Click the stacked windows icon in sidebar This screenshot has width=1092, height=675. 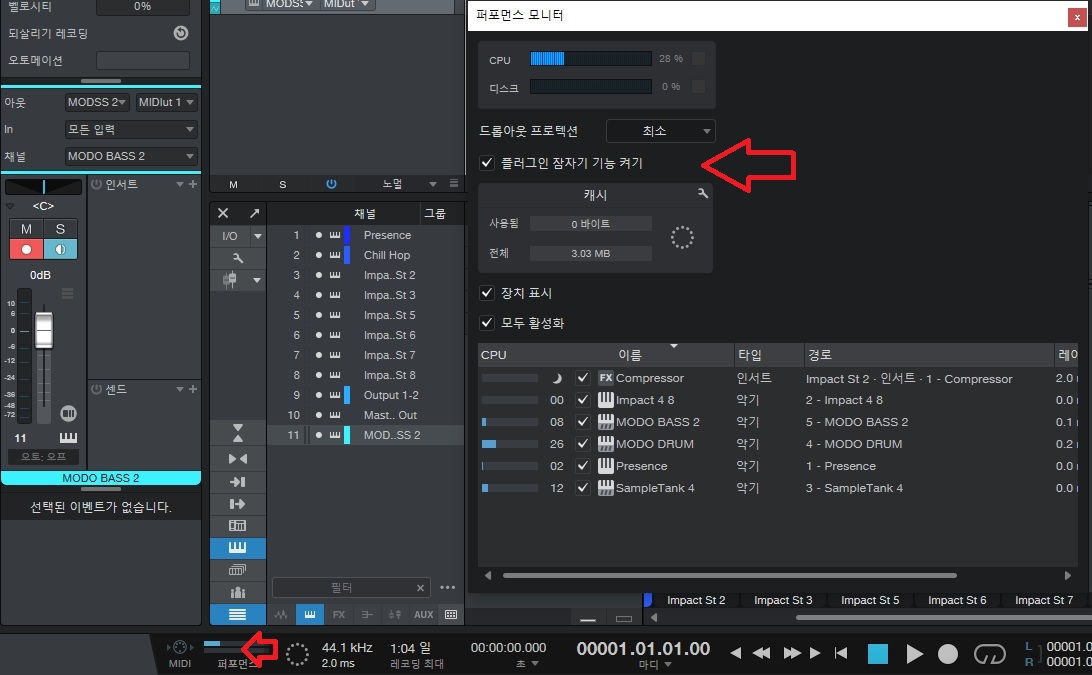pyautogui.click(x=237, y=571)
